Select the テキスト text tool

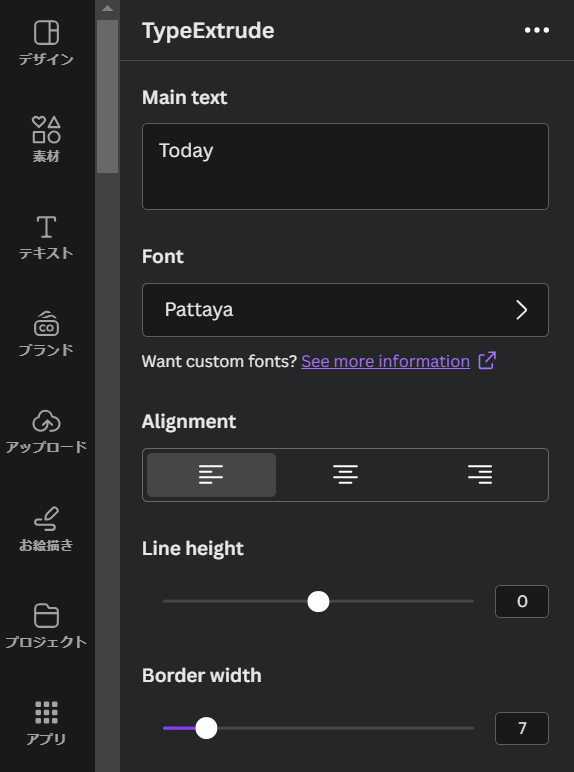46,237
